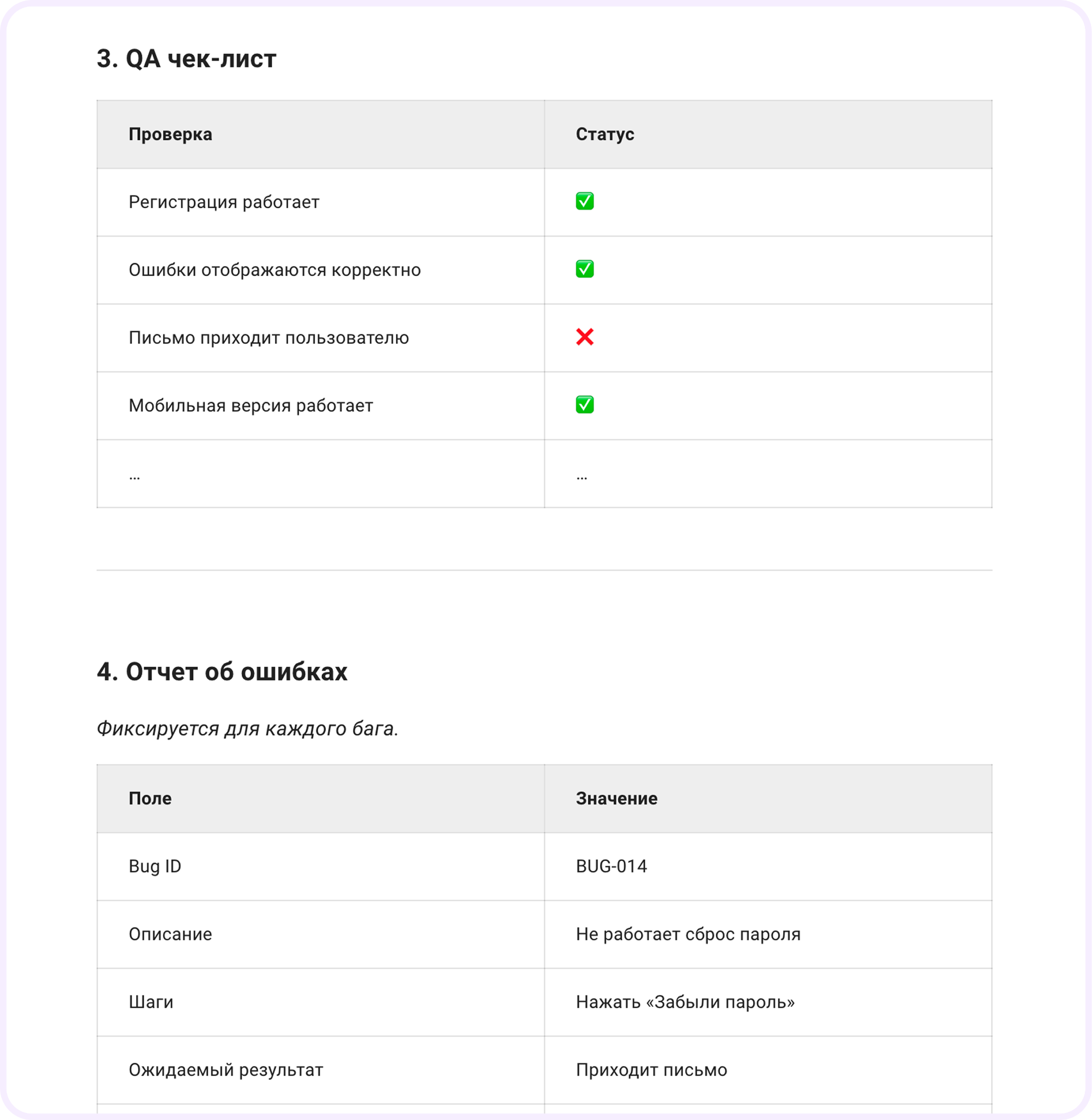
Task: Click the green checkmark for Ошибки отображаются корректно
Action: tap(585, 269)
